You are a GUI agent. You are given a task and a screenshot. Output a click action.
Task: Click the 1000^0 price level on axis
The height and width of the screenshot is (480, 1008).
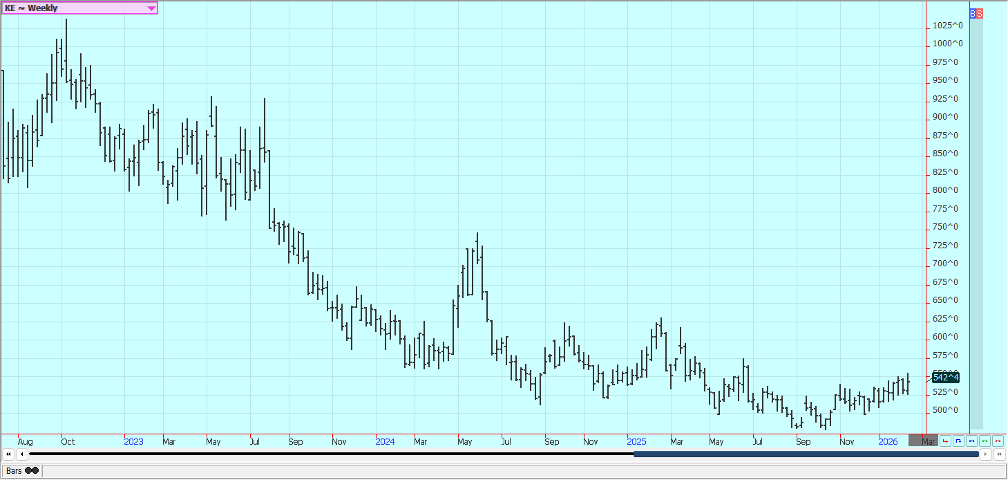(948, 43)
